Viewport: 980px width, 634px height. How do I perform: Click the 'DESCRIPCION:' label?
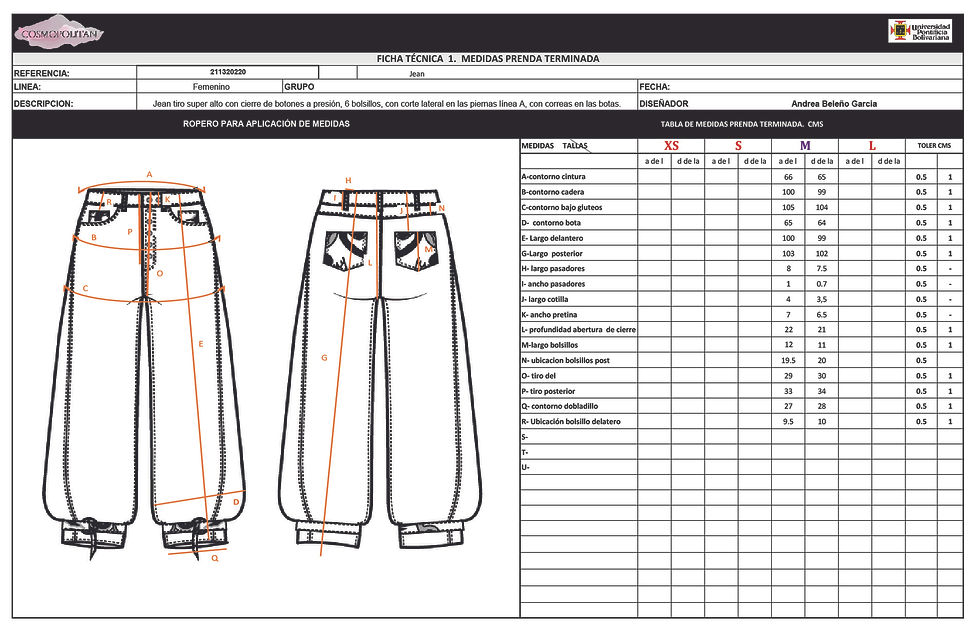pos(43,104)
